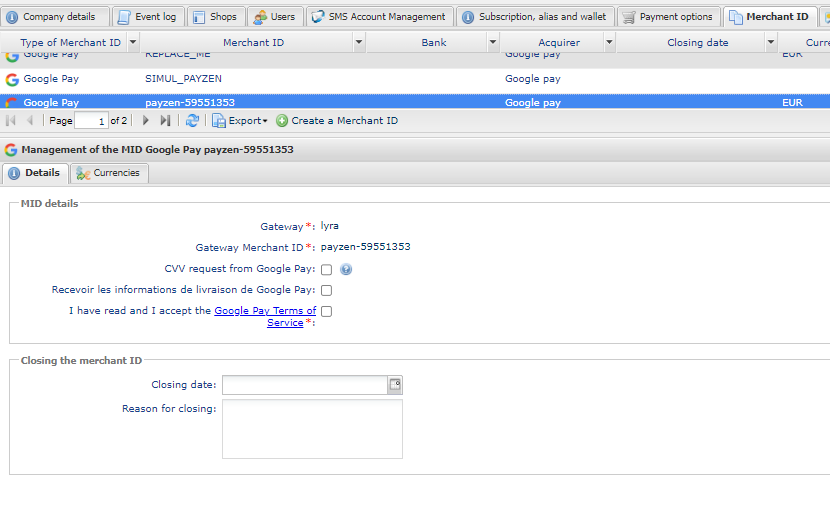This screenshot has width=830, height=517.
Task: Select the Details sub-tab
Action: tap(35, 173)
